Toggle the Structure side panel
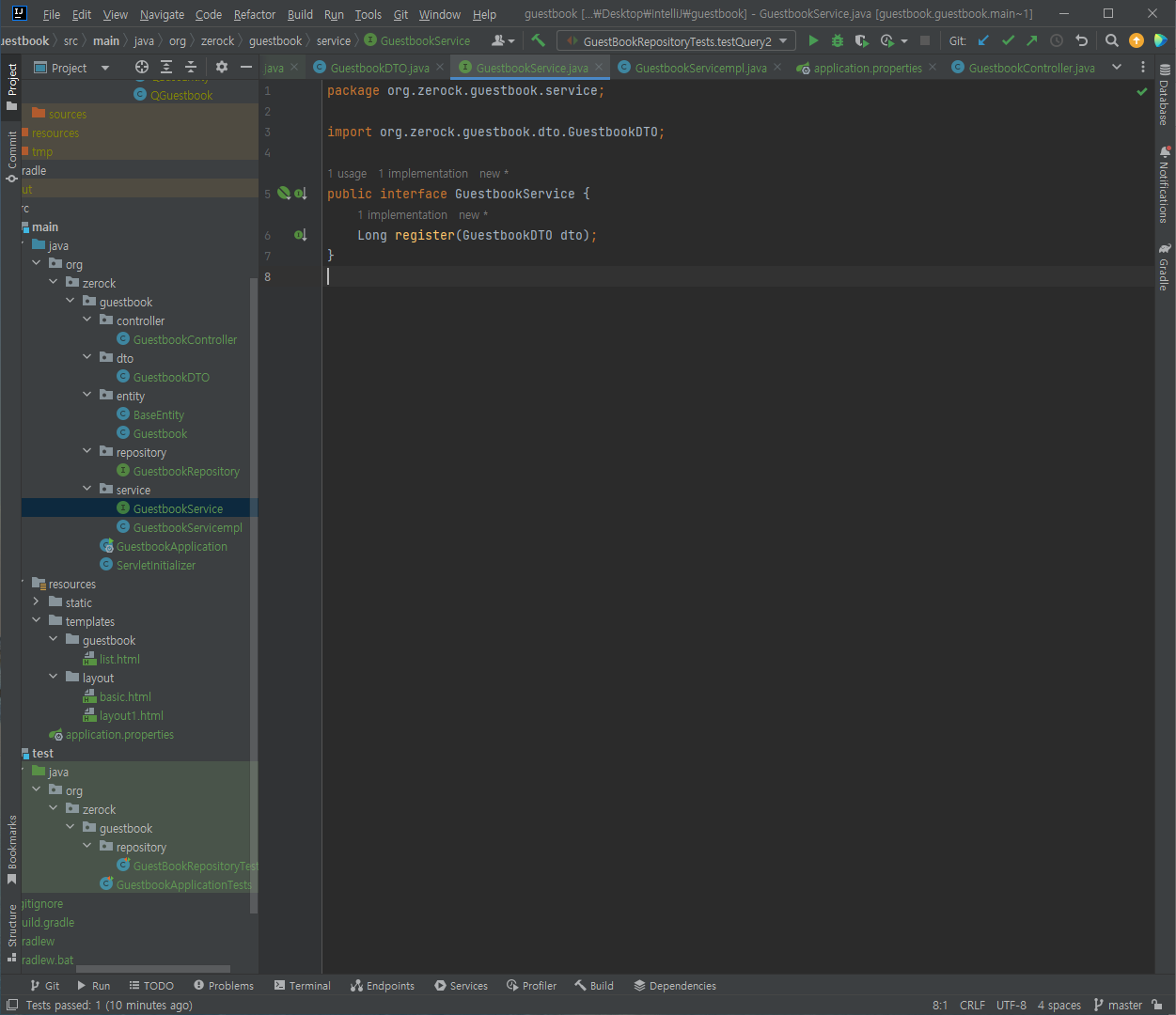The height and width of the screenshot is (1015, 1176). [11, 932]
